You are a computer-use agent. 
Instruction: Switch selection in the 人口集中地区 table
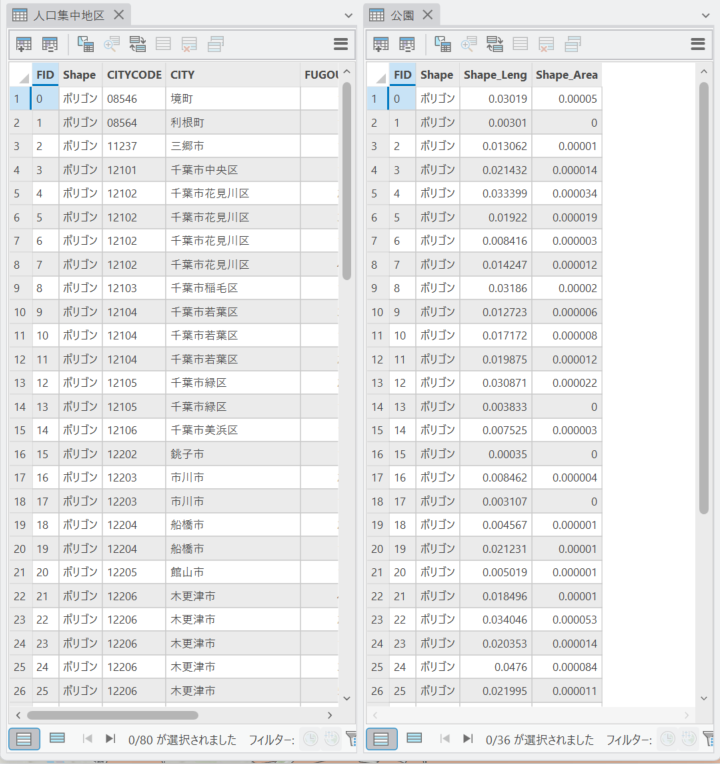(137, 44)
